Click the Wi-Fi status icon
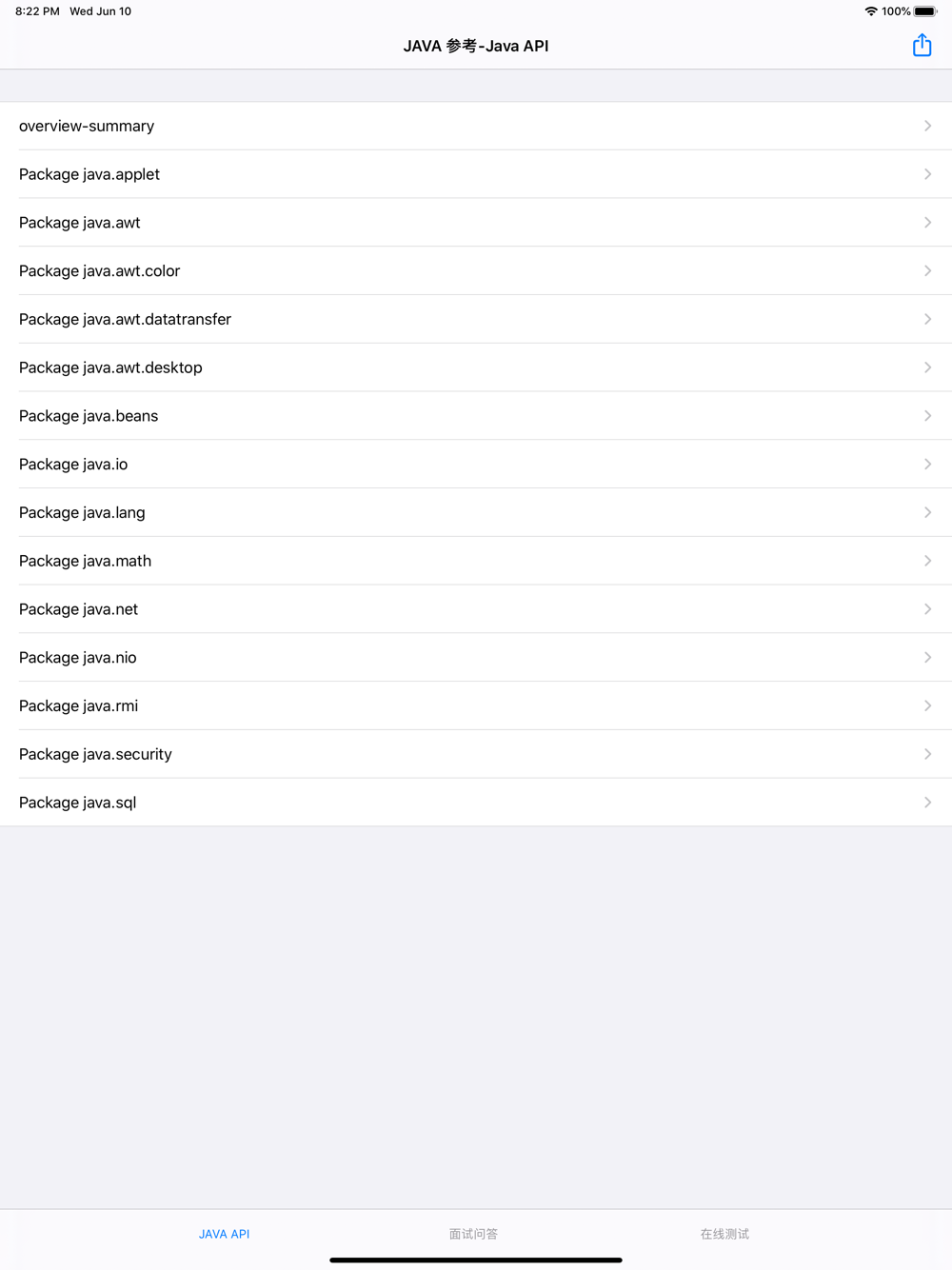Viewport: 952px width, 1270px height. point(870,11)
